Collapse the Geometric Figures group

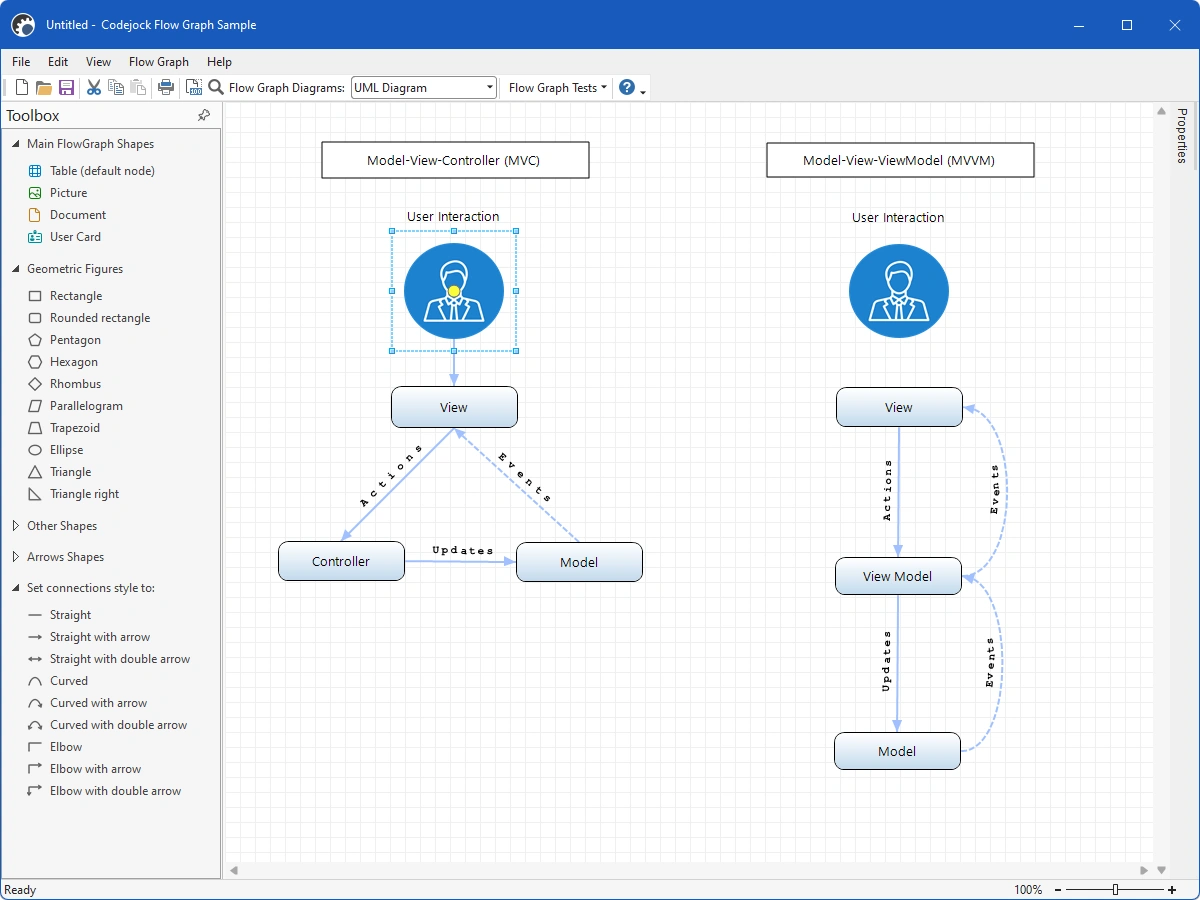16,269
